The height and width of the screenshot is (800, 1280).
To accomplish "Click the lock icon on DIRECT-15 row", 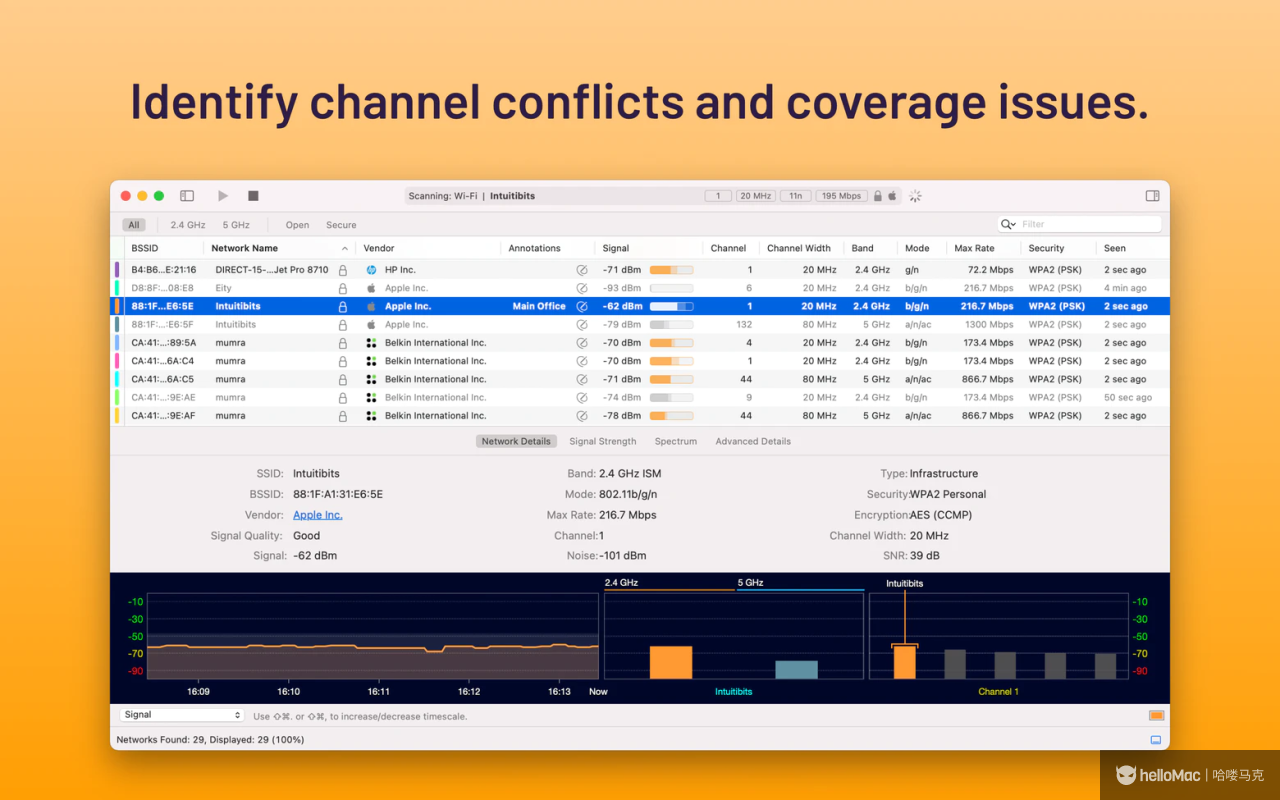I will point(343,270).
